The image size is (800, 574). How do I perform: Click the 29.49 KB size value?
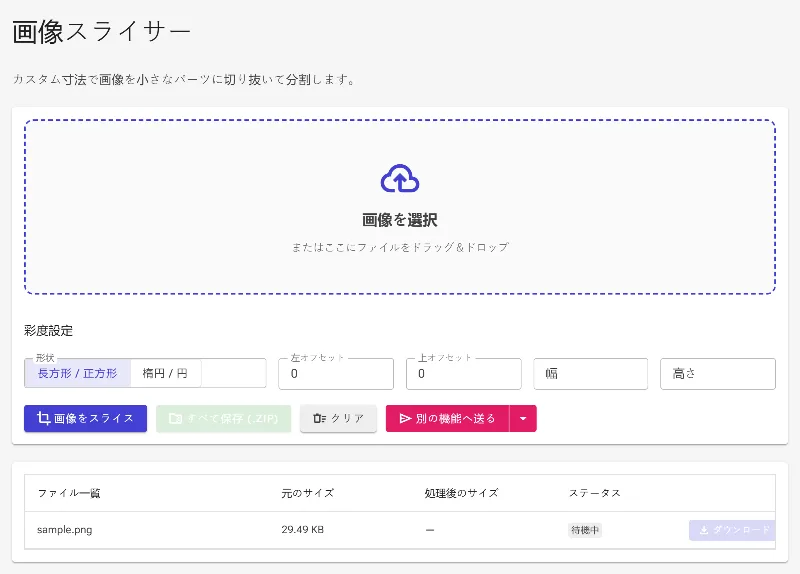click(x=303, y=530)
